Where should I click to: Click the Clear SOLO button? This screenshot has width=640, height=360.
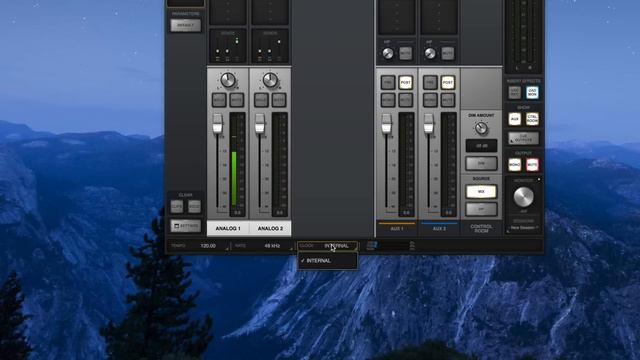click(194, 207)
